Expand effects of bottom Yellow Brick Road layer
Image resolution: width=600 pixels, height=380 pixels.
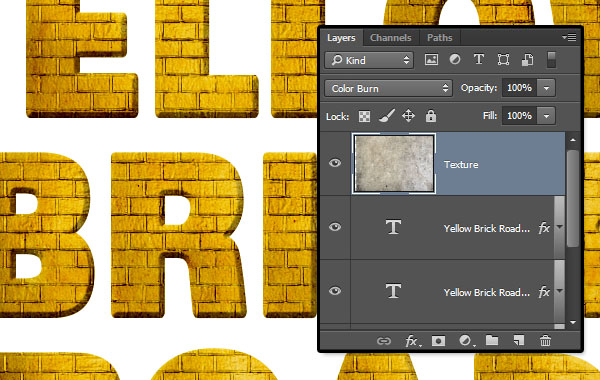[559, 291]
